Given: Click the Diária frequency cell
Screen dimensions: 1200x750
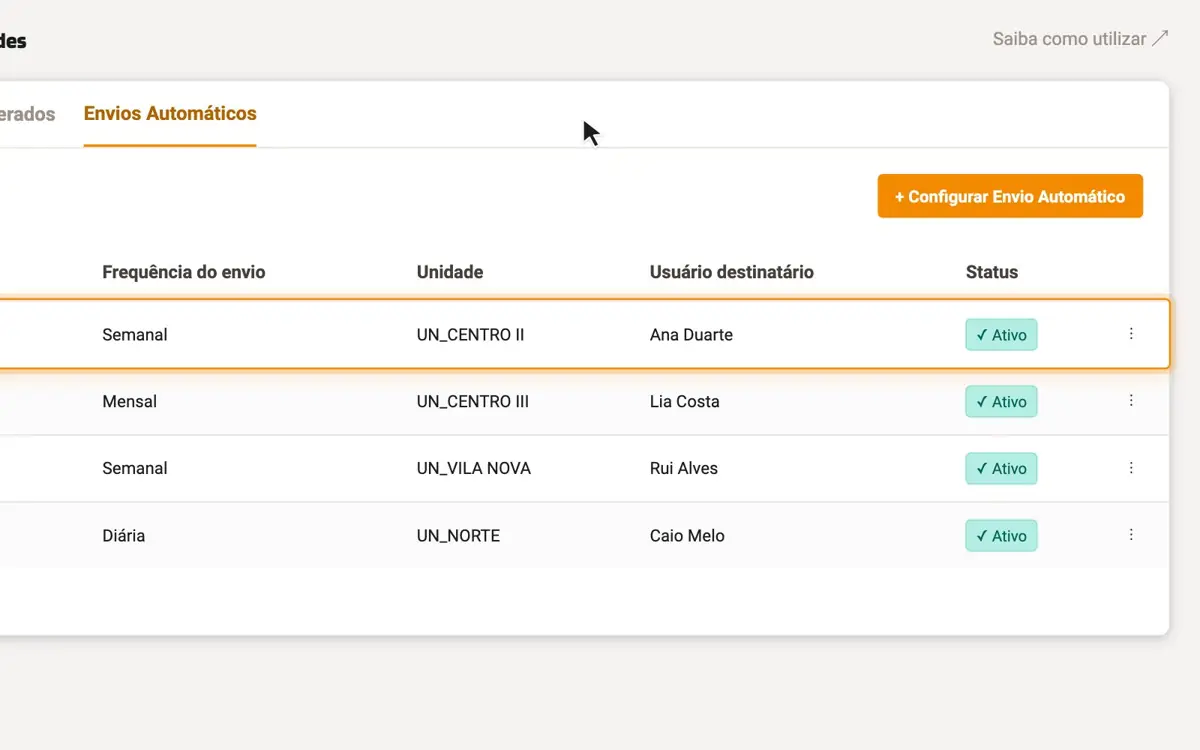Looking at the screenshot, I should click(124, 536).
